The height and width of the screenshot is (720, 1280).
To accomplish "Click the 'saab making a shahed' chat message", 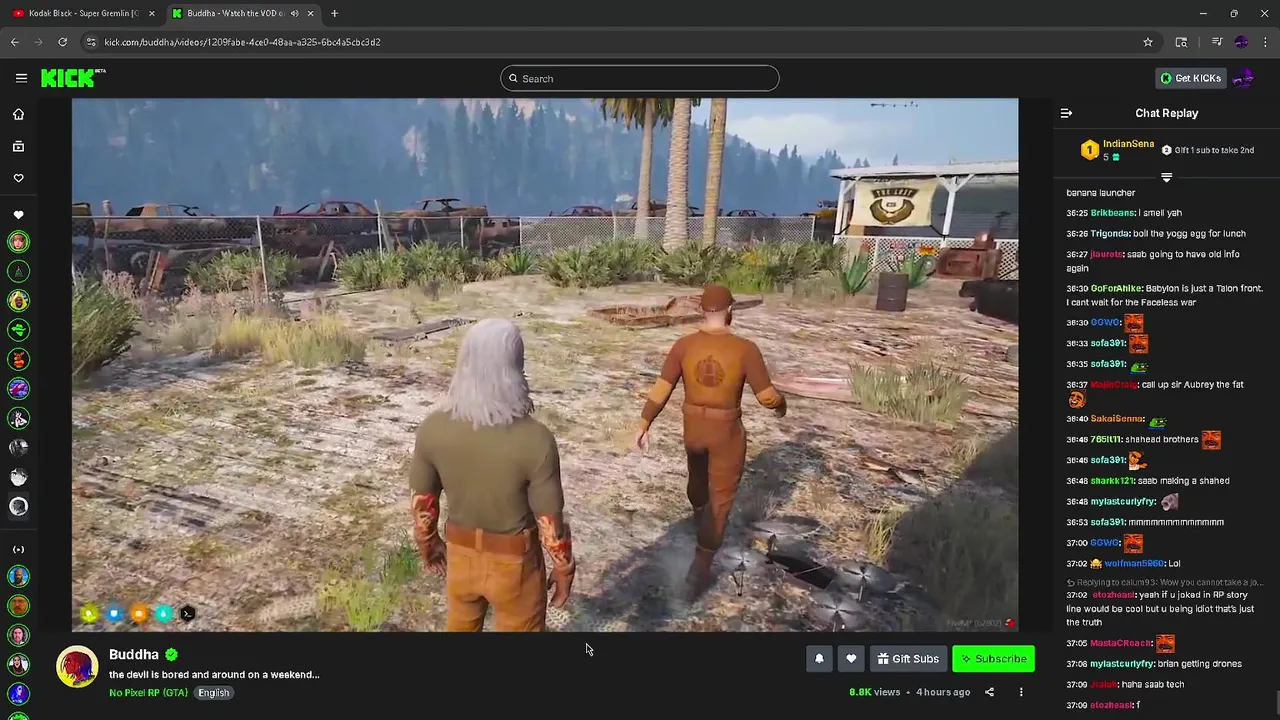I will (1184, 481).
